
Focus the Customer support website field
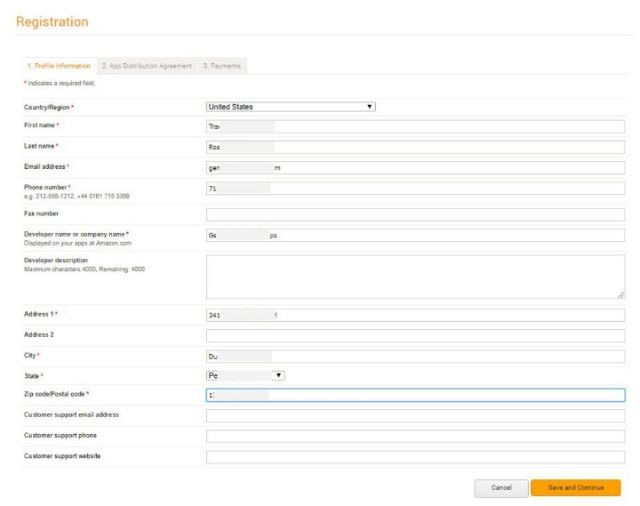415,457
